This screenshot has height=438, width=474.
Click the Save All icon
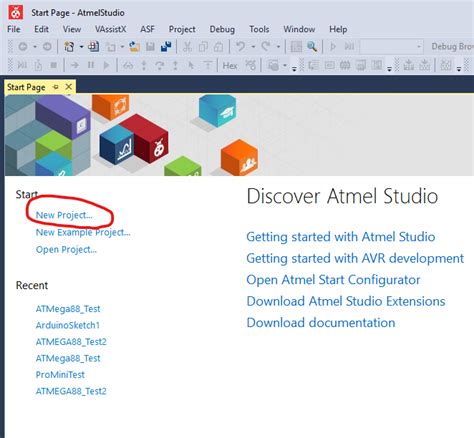pyautogui.click(x=166, y=47)
